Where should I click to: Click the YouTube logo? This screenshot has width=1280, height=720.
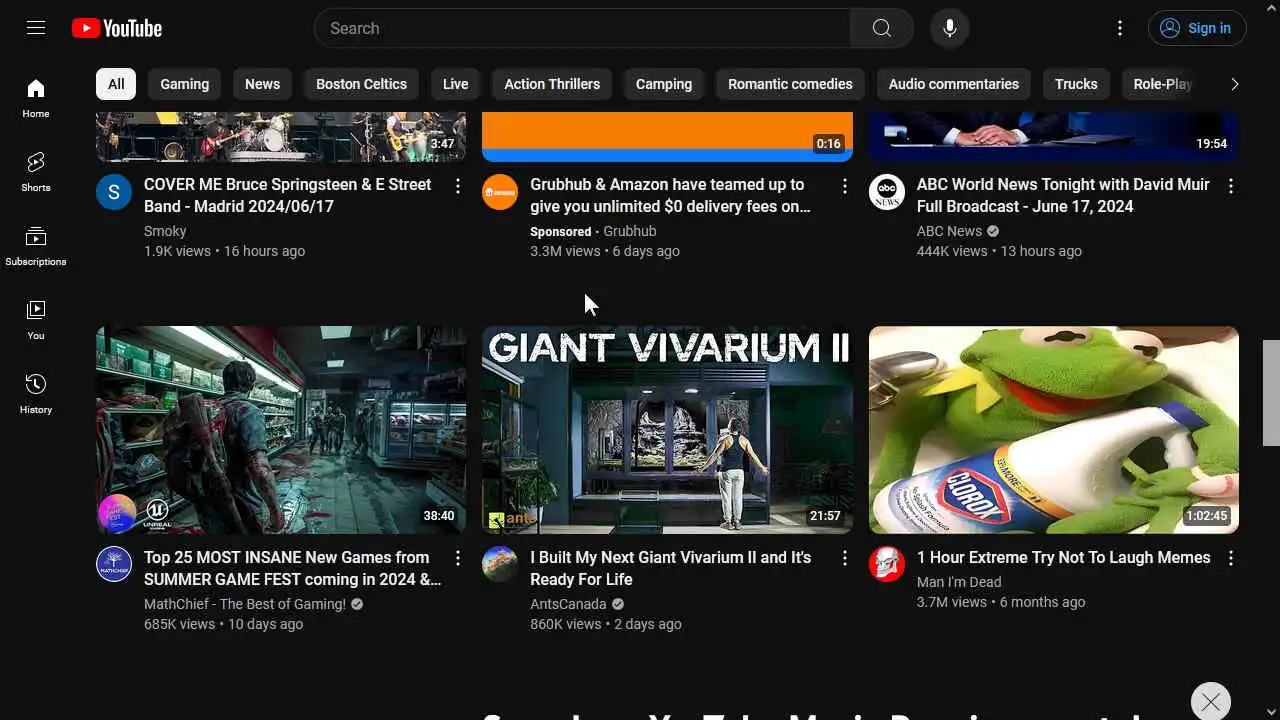[x=117, y=28]
